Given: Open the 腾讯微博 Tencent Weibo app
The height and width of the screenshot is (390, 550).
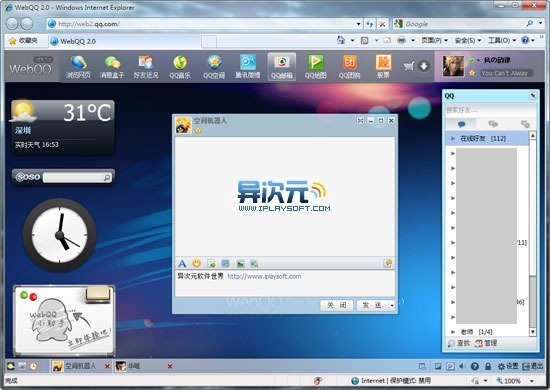Looking at the screenshot, I should pos(248,67).
